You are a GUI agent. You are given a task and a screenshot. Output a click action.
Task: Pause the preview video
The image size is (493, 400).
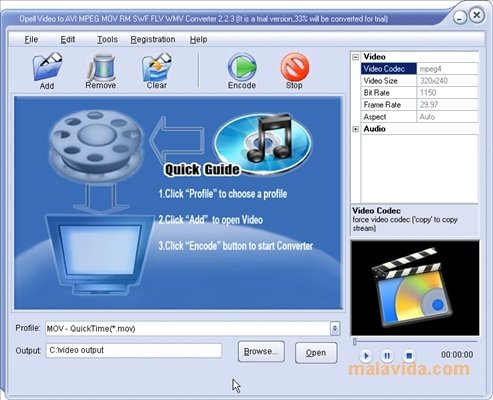(387, 356)
